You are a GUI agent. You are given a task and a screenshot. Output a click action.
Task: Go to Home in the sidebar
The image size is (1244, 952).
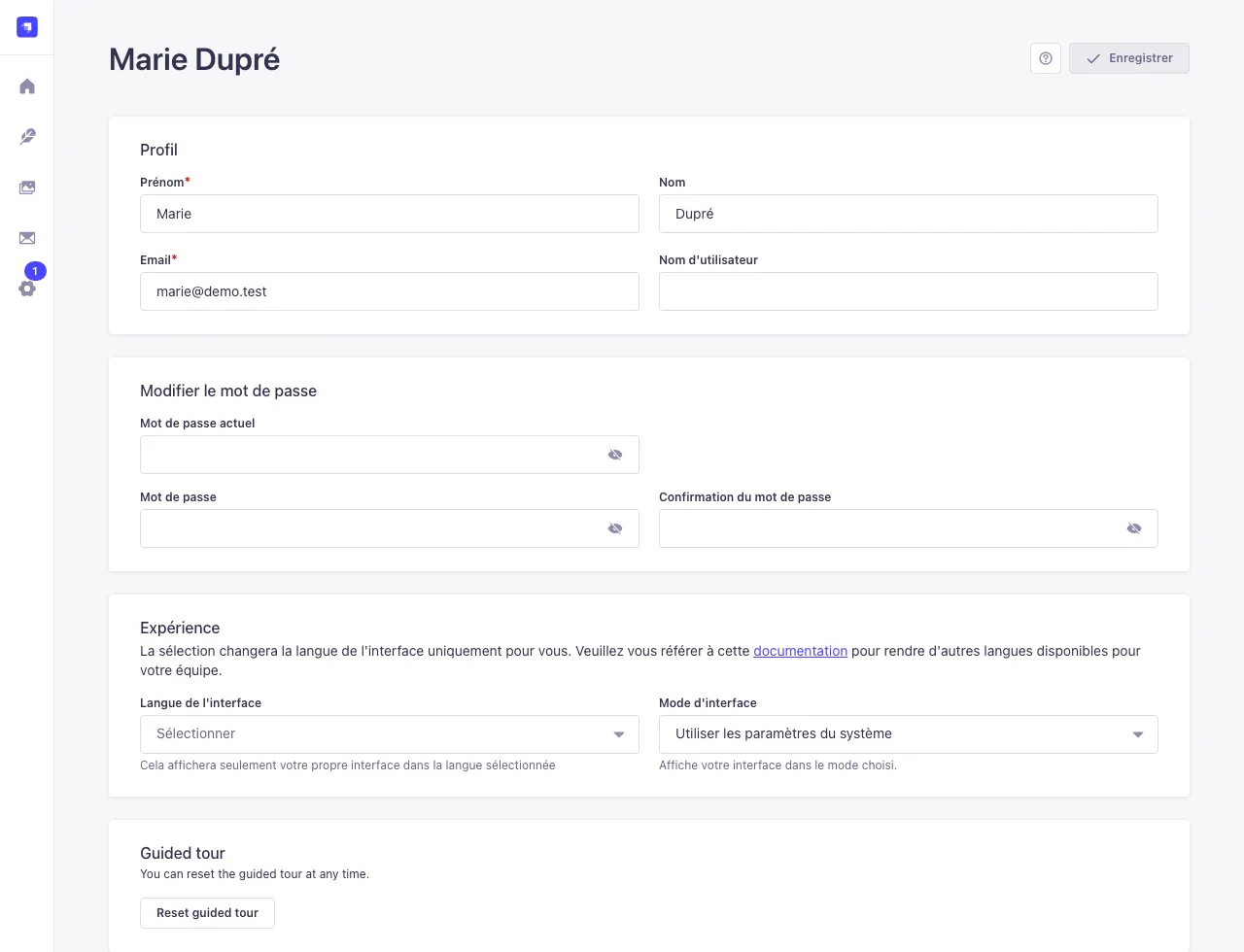click(27, 86)
